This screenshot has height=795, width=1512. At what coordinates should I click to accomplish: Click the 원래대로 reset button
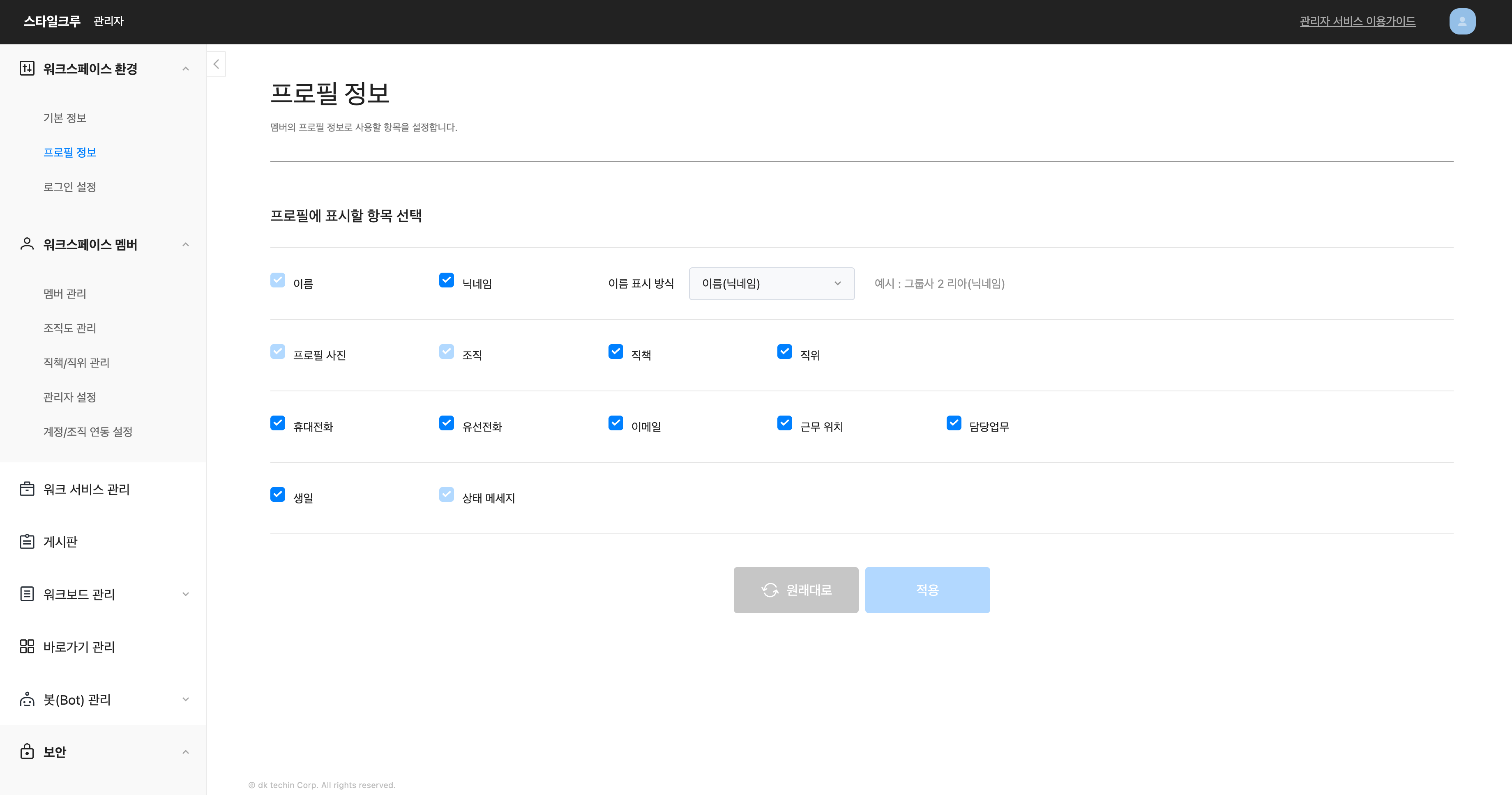795,590
